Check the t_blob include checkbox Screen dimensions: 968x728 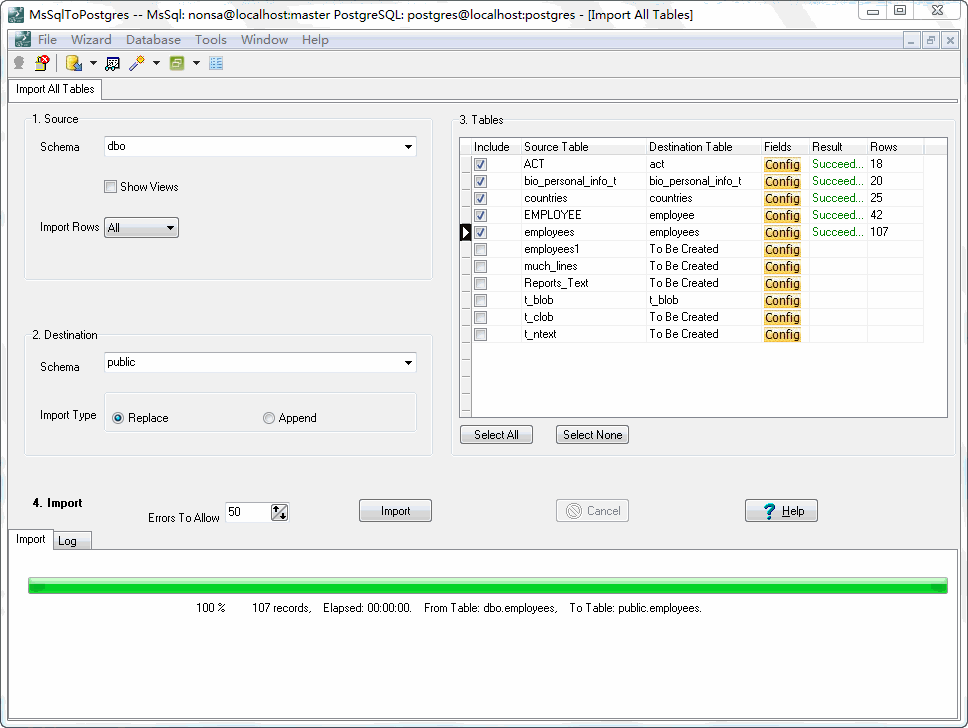click(480, 300)
